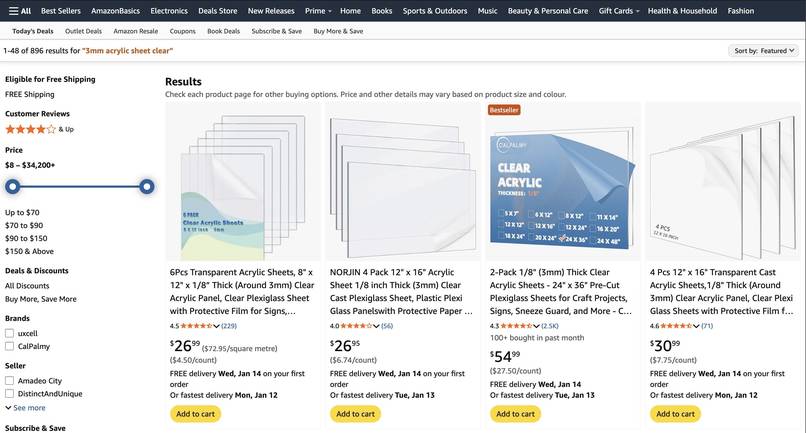This screenshot has height=433, width=806.
Task: Expand the Prime menu dropdown
Action: coord(318,11)
